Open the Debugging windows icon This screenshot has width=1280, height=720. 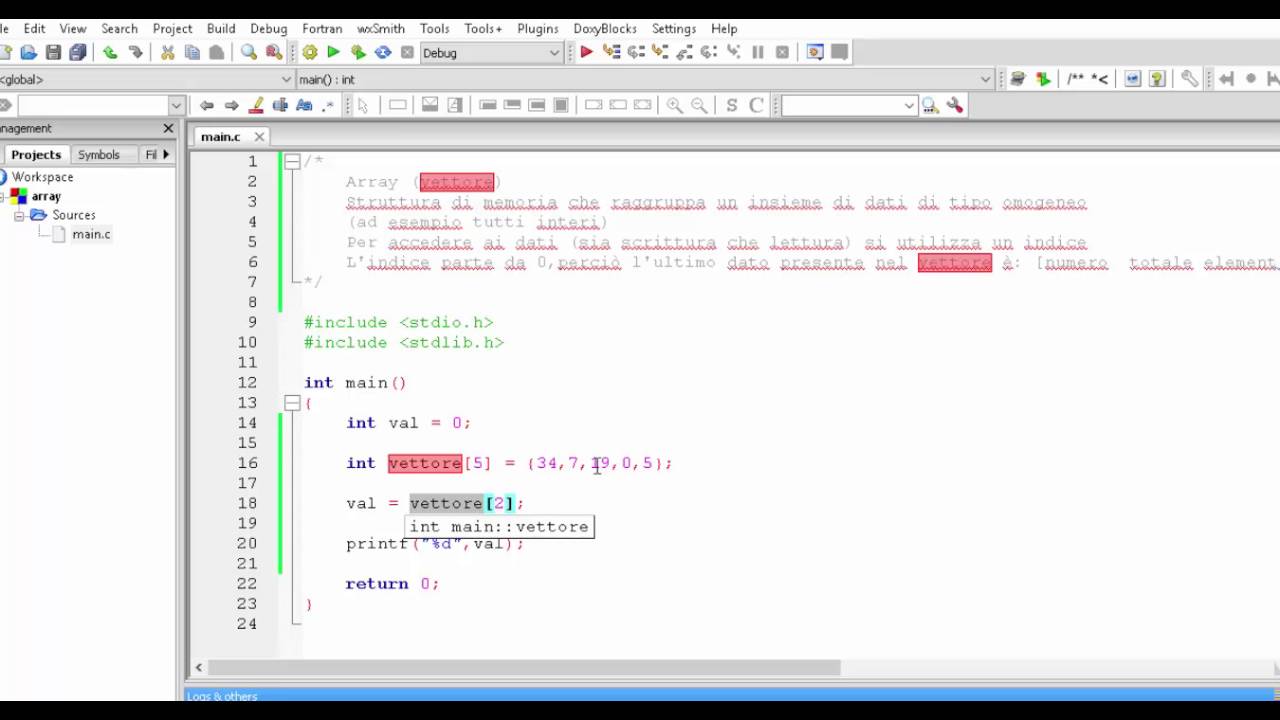click(815, 53)
